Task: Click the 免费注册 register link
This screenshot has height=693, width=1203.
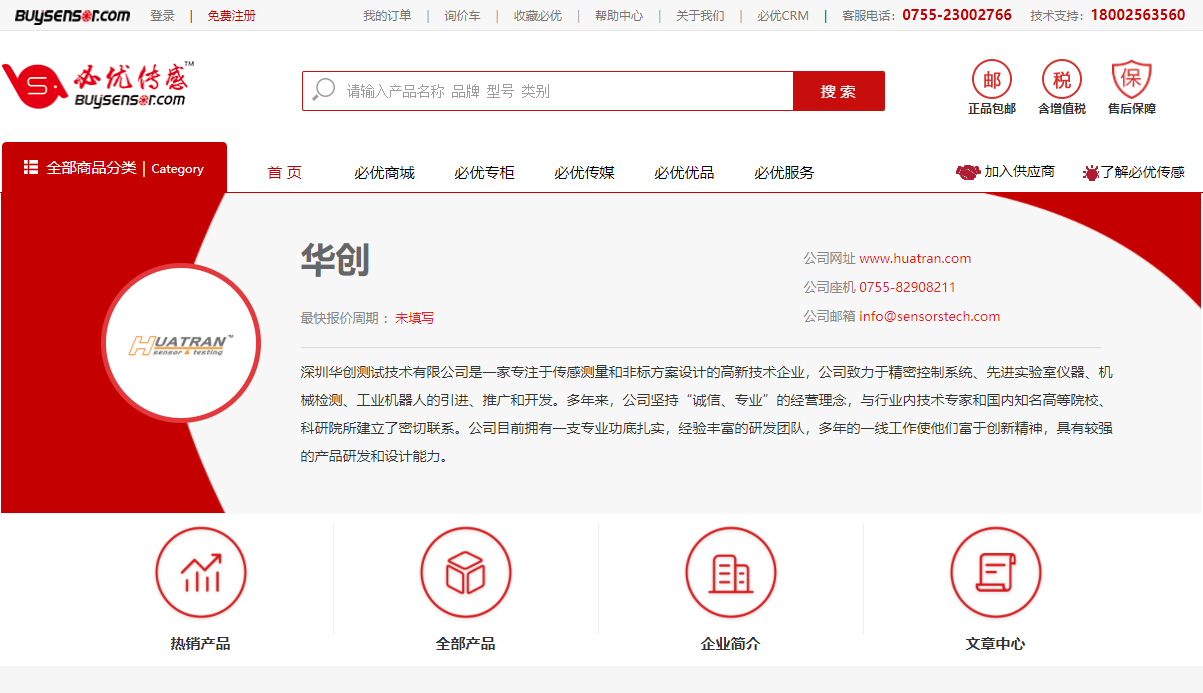Action: coord(231,15)
